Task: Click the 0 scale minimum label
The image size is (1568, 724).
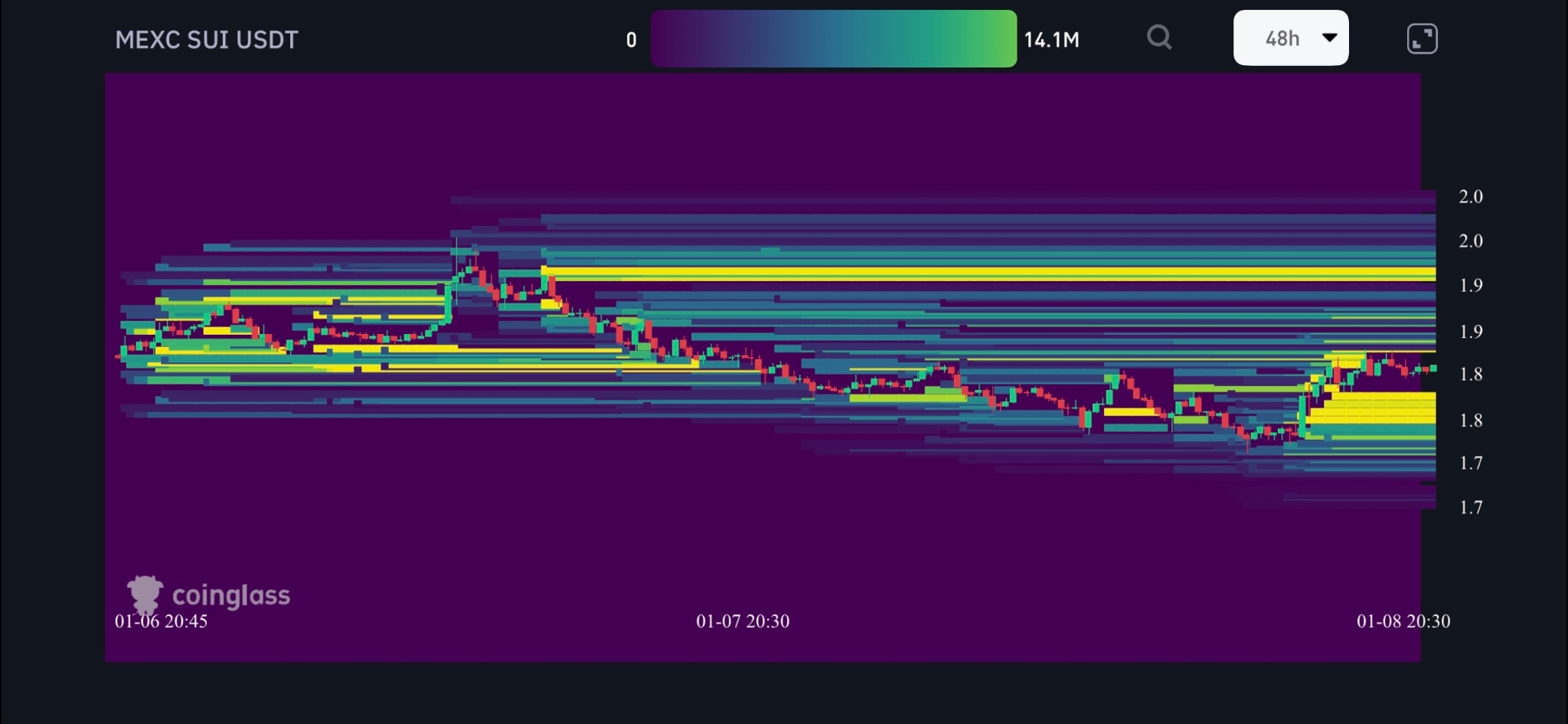Action: click(631, 40)
